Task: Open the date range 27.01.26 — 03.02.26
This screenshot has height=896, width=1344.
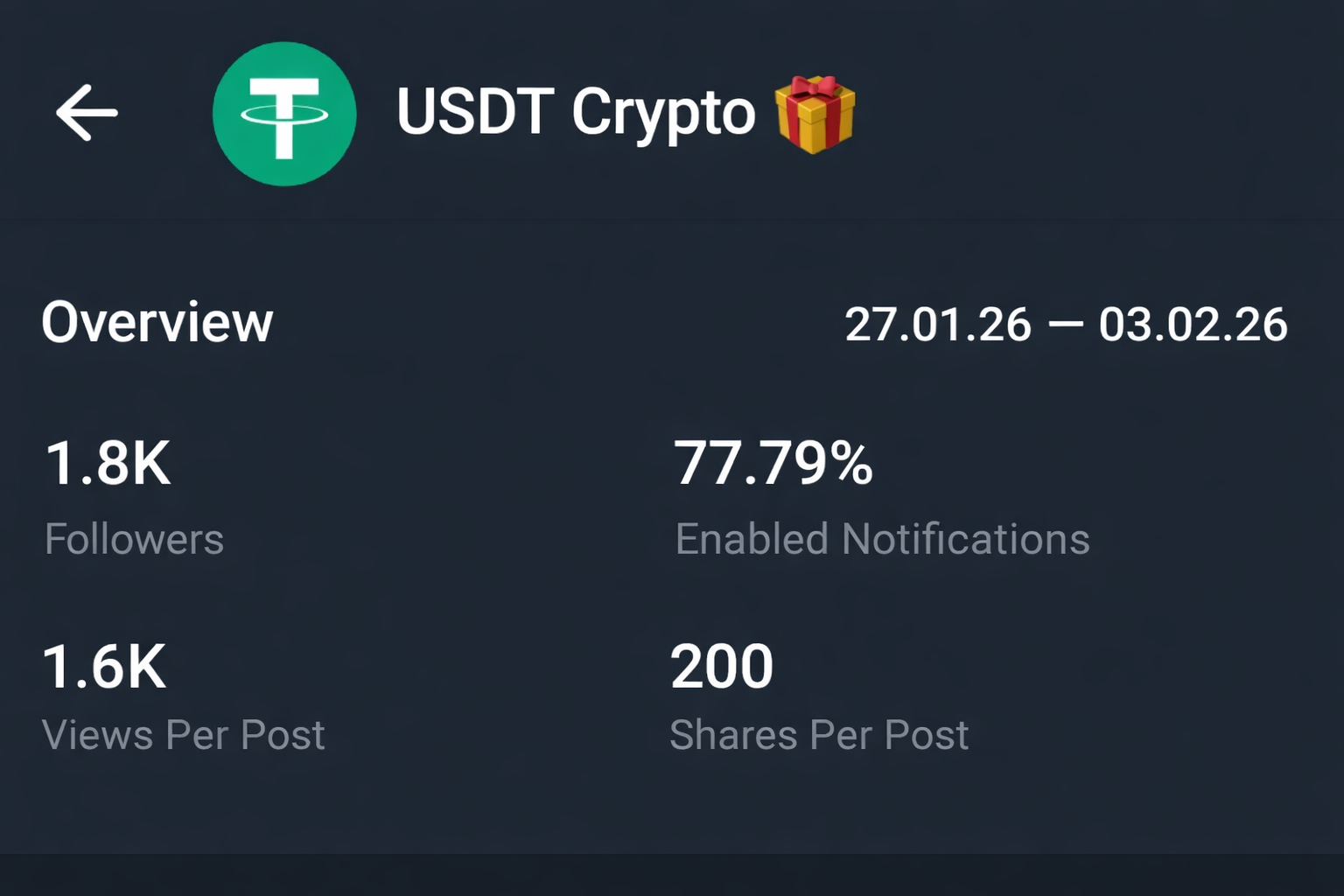Action: 1067,324
